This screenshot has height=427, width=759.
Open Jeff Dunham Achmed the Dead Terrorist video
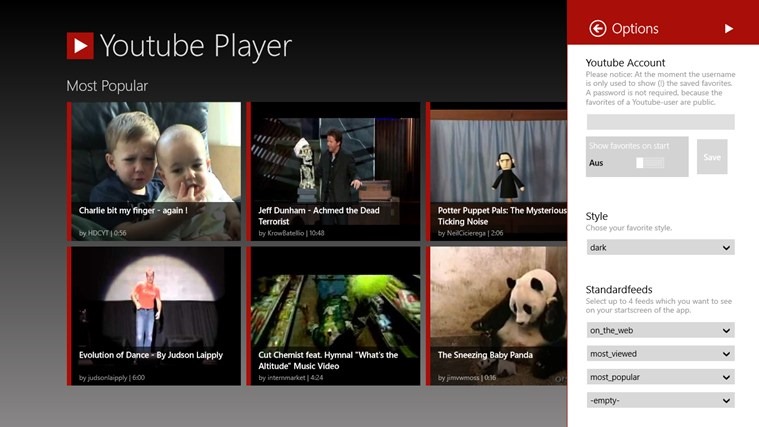(x=334, y=171)
